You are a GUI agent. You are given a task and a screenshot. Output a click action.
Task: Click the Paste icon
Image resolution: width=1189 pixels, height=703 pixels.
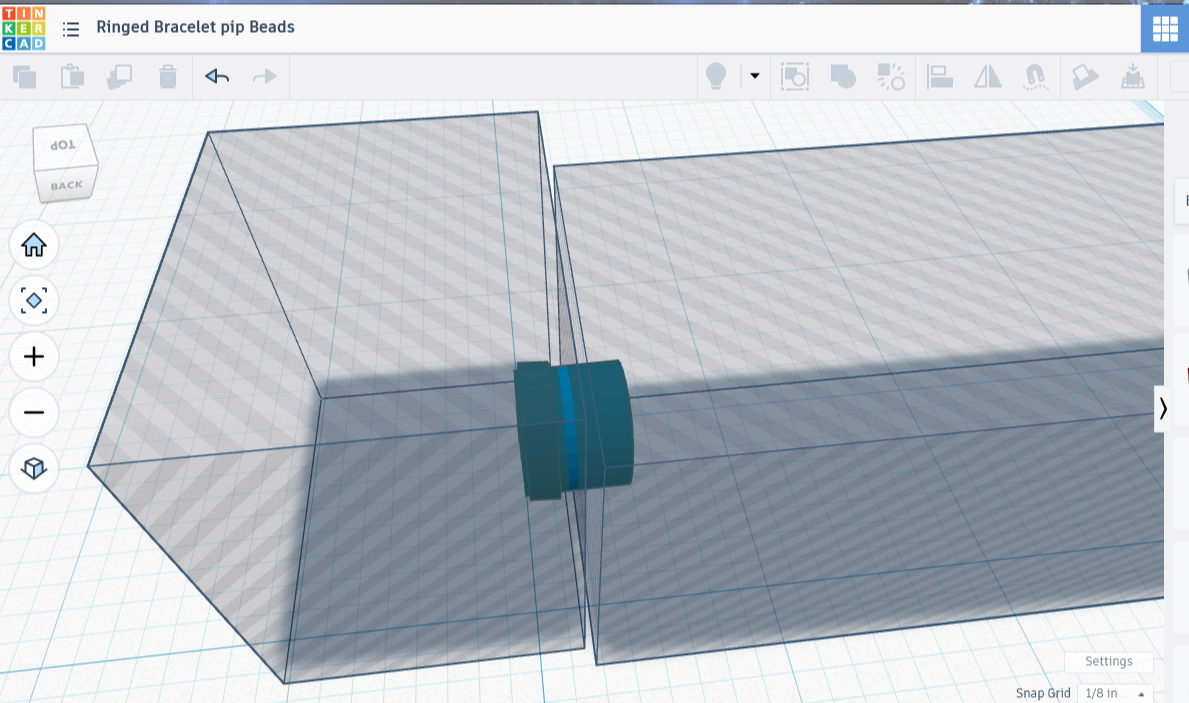72,77
